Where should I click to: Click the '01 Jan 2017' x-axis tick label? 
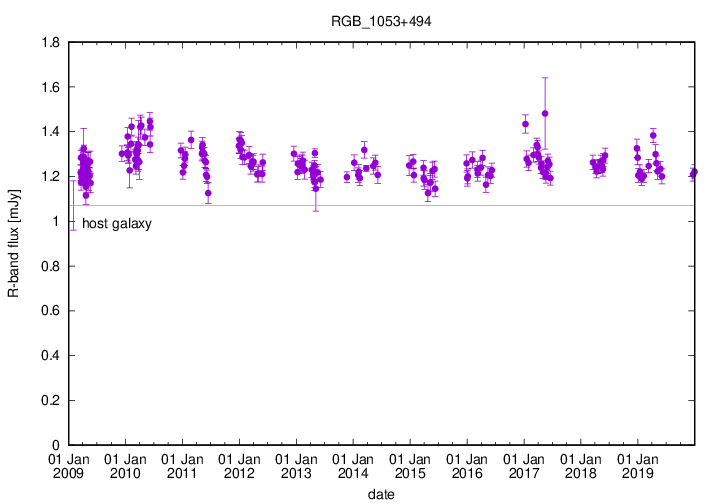tap(524, 465)
